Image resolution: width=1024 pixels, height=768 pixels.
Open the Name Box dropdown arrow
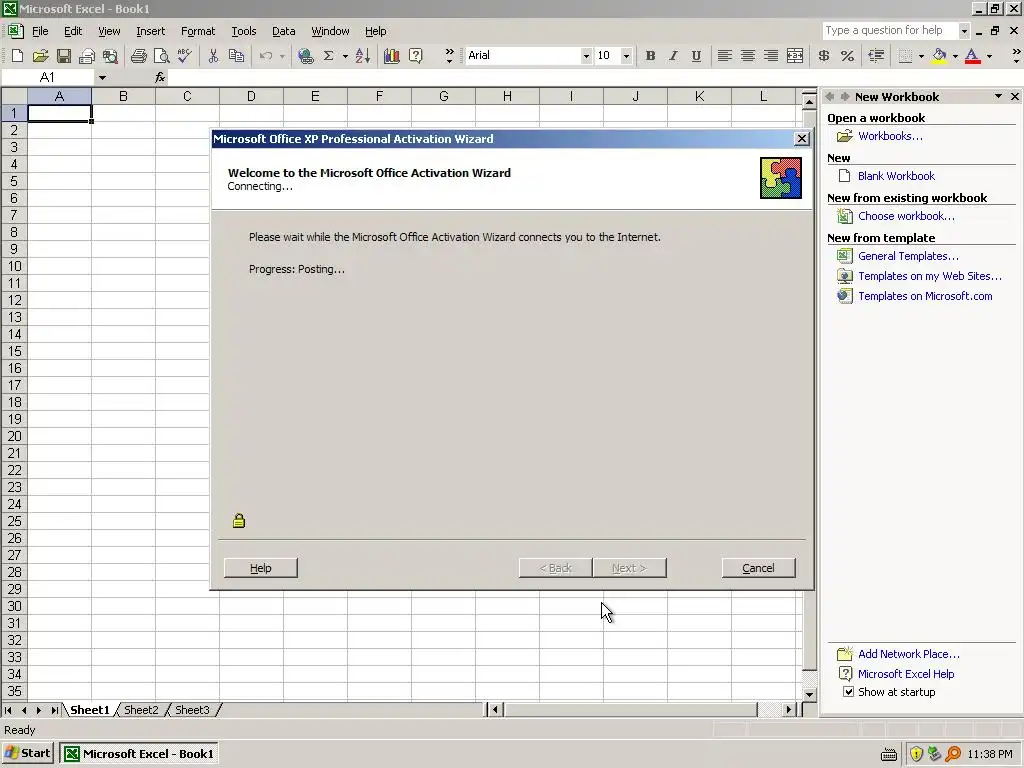click(x=102, y=78)
